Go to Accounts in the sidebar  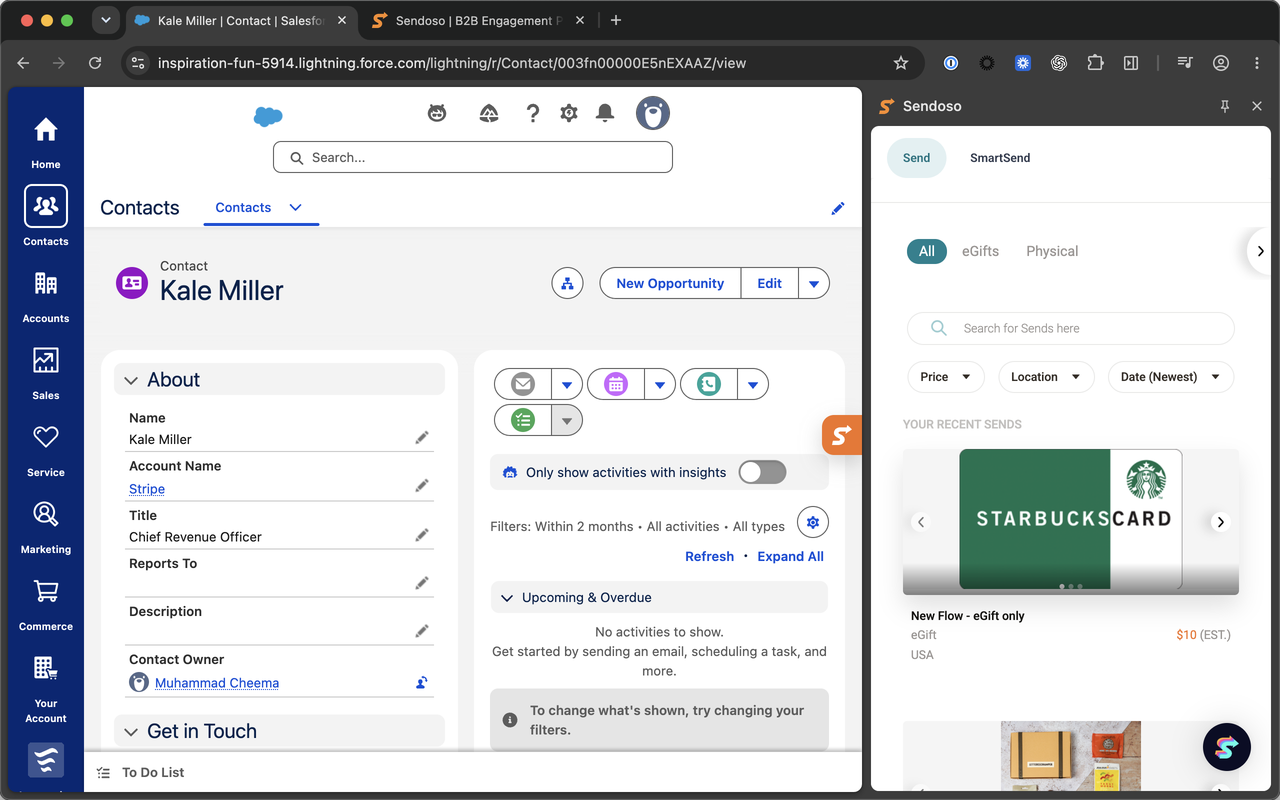(x=46, y=296)
